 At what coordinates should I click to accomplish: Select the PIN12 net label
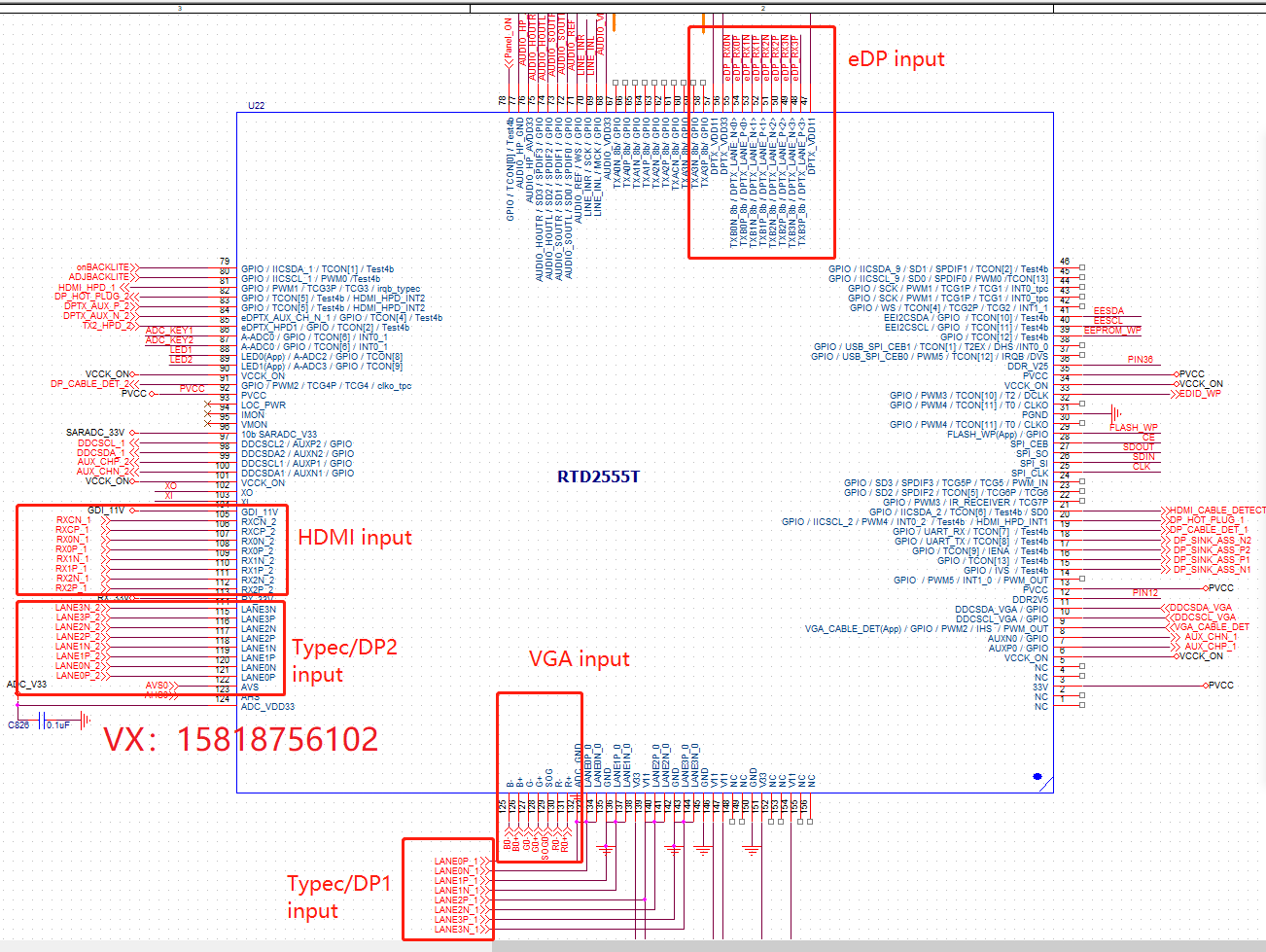1145,593
